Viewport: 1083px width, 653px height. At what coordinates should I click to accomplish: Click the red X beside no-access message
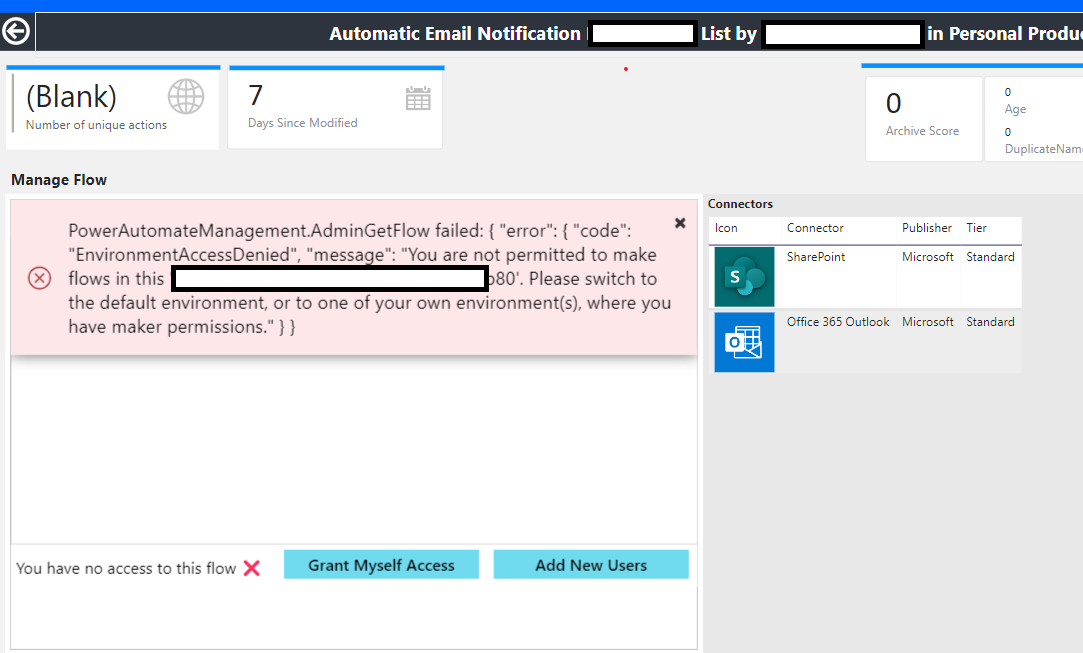(x=249, y=567)
